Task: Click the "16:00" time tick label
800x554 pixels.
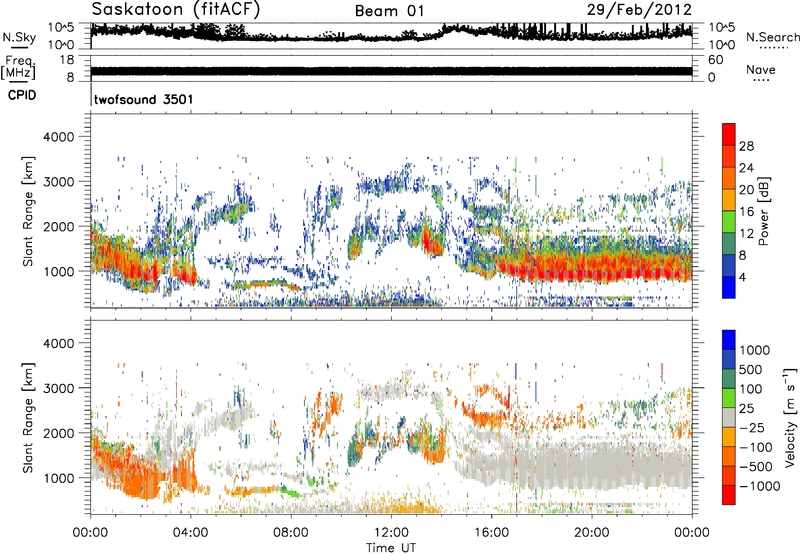Action: 491,533
